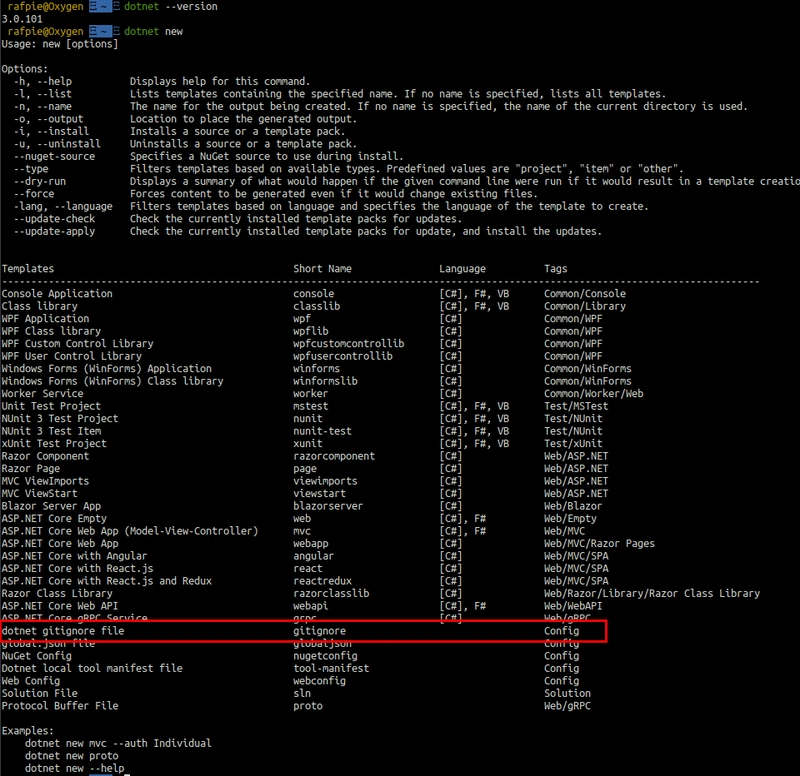Image resolution: width=800 pixels, height=776 pixels.
Task: Click the 'sln' short name
Action: point(302,694)
